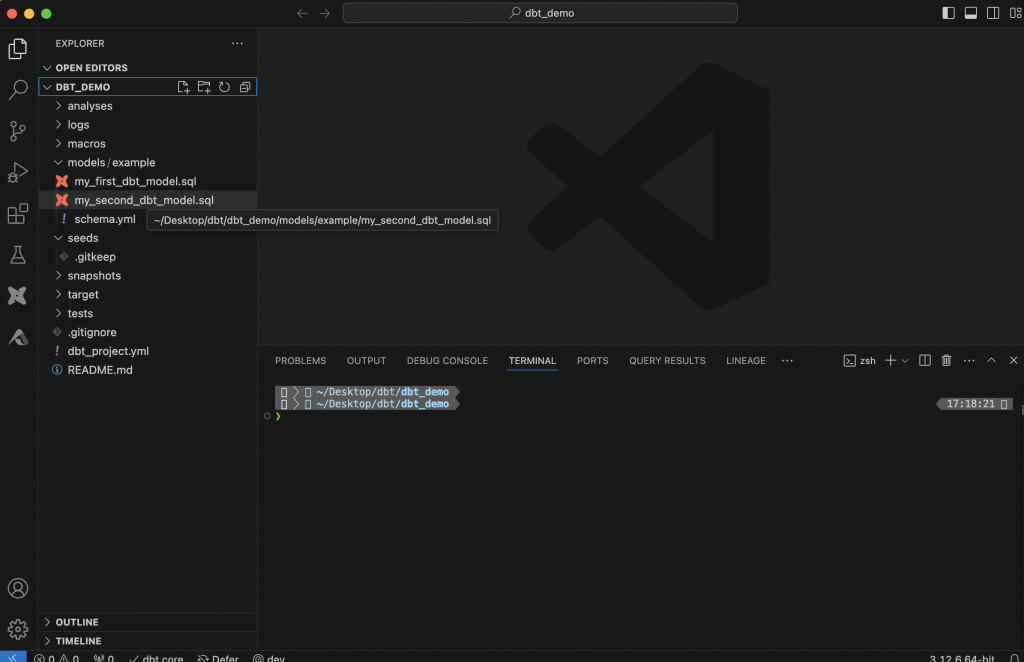1024x662 pixels.
Task: Open the Accounts icon in activity bar
Action: point(18,588)
